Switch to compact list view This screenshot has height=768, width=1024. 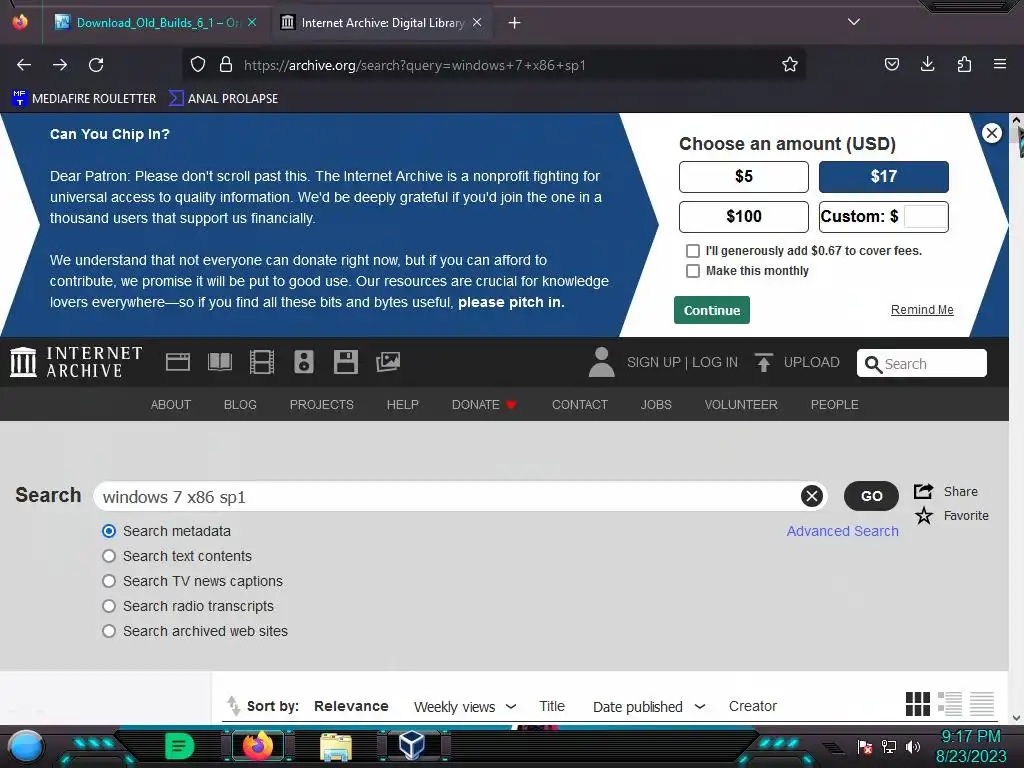982,704
